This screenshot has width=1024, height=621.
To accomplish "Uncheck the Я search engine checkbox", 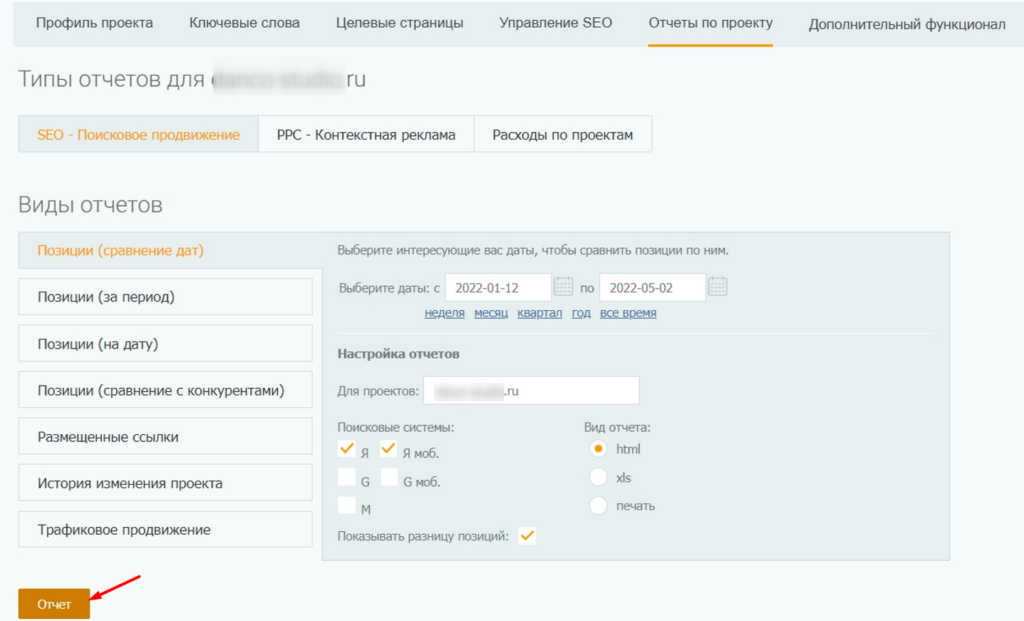I will [347, 450].
